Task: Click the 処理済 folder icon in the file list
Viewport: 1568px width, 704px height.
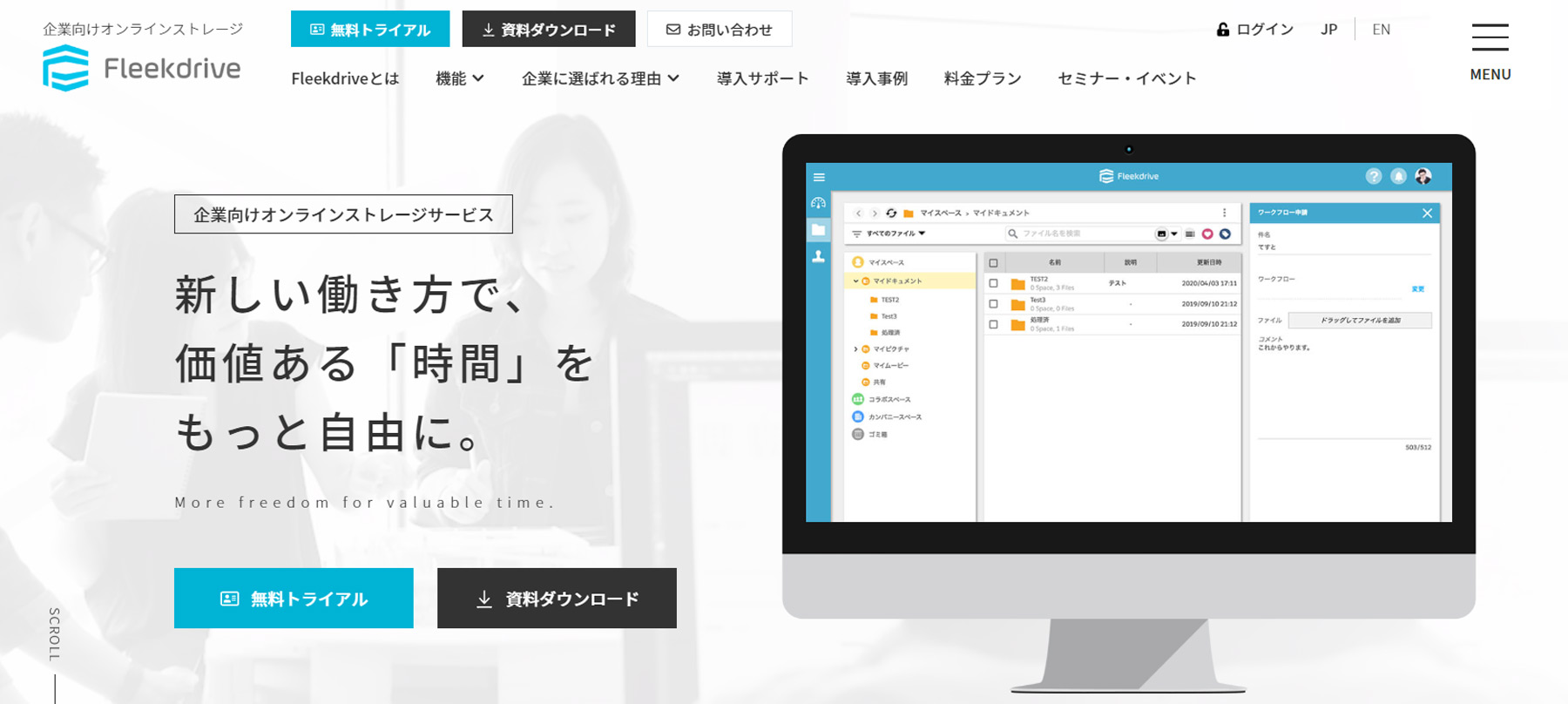Action: [1017, 324]
